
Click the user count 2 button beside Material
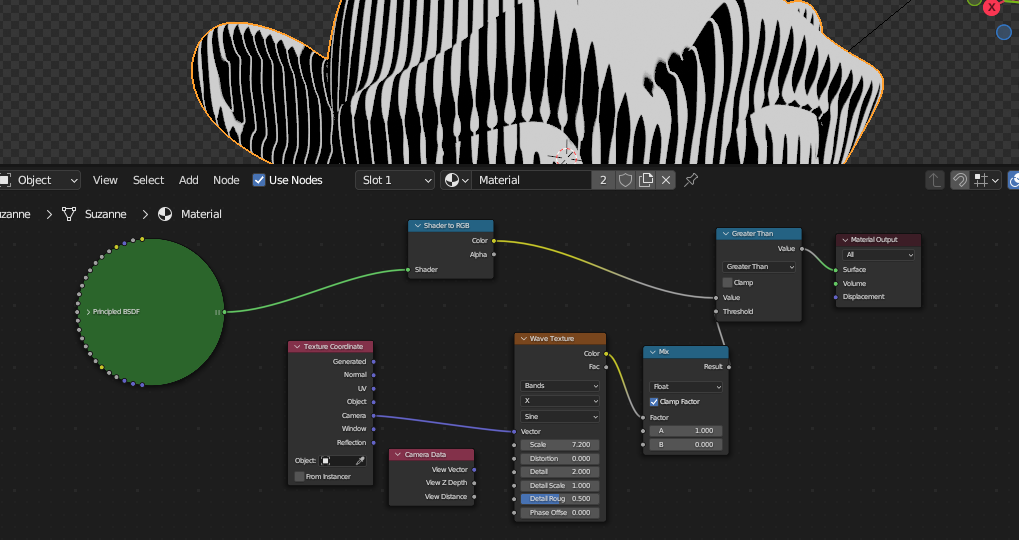tap(603, 180)
